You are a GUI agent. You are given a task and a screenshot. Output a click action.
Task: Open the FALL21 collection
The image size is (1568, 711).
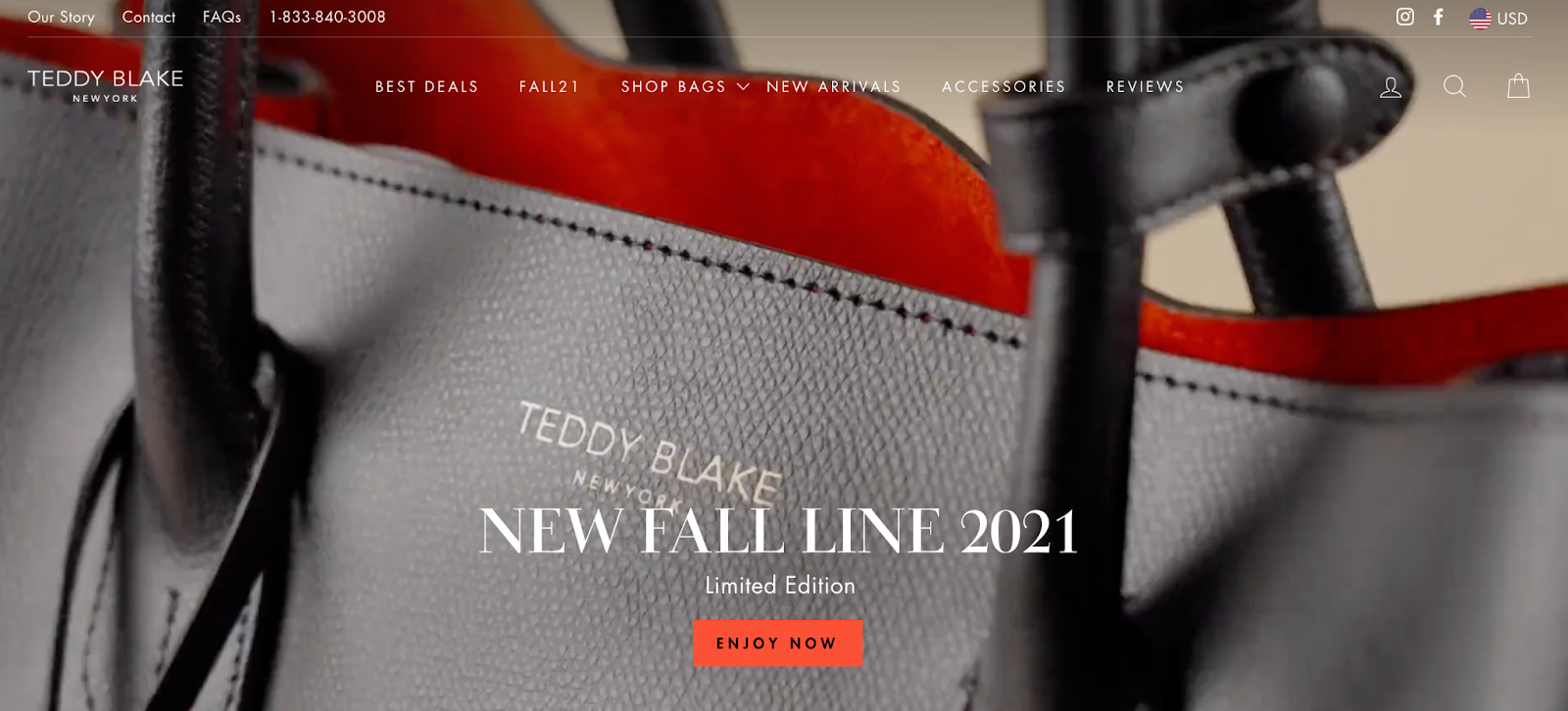pyautogui.click(x=549, y=86)
